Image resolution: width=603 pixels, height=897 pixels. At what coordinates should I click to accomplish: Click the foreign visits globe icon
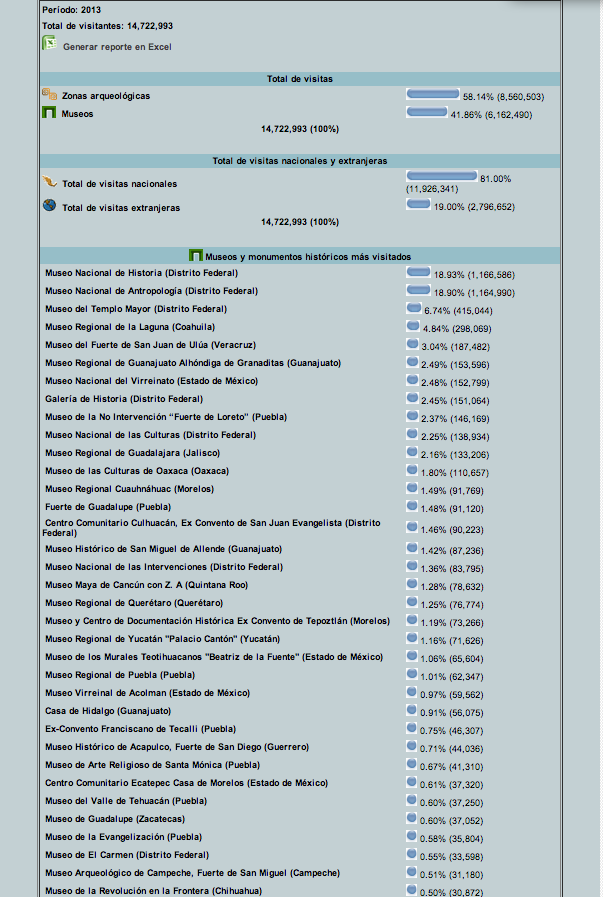[x=49, y=206]
